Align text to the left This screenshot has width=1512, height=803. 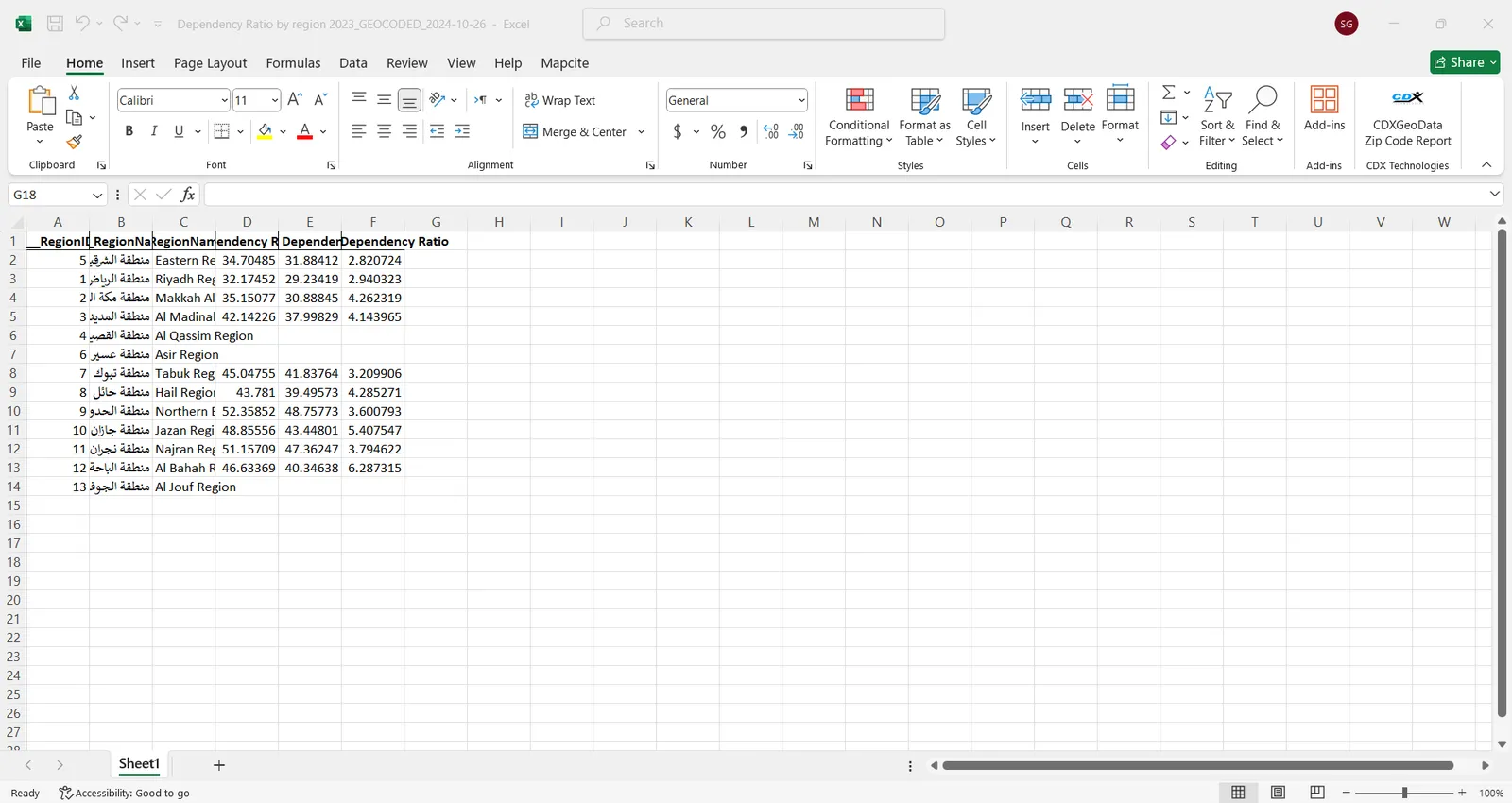pyautogui.click(x=358, y=131)
